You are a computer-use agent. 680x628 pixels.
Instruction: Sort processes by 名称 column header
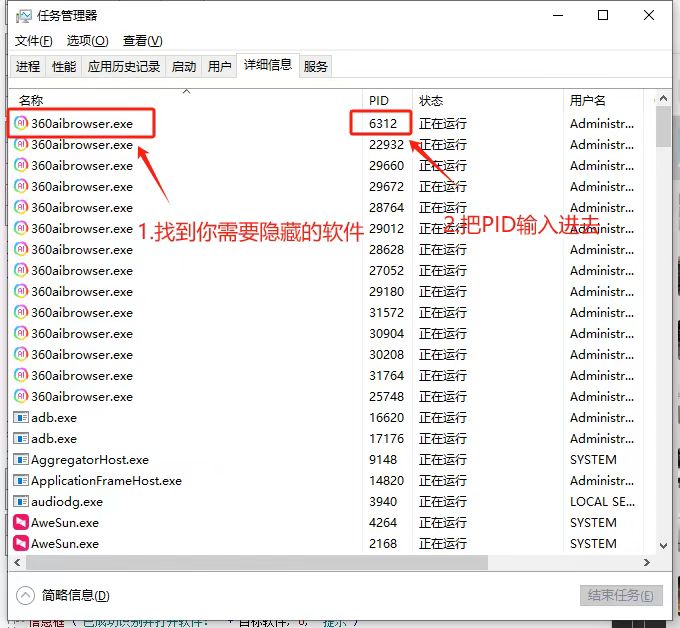32,101
